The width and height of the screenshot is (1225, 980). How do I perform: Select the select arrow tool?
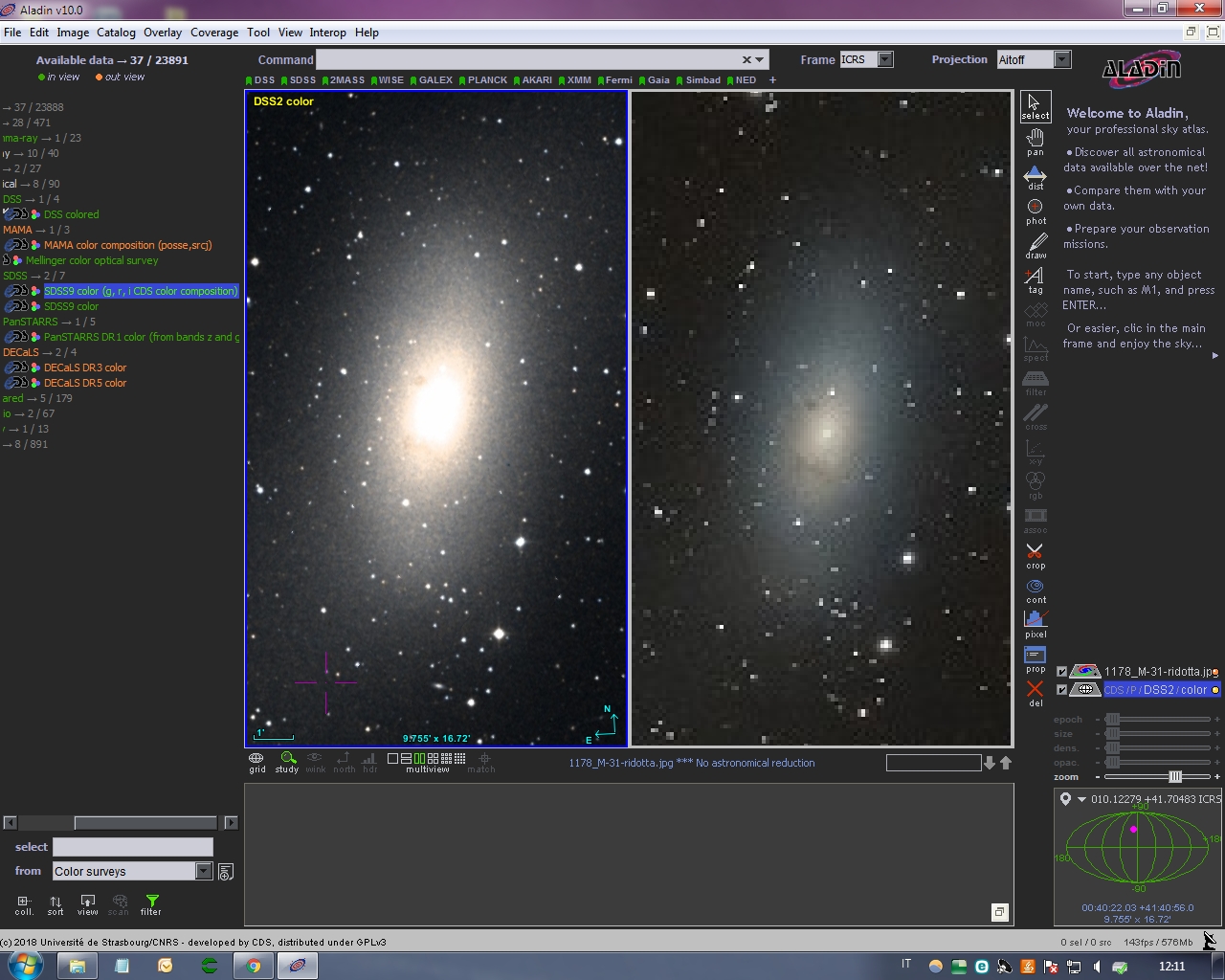[1036, 106]
